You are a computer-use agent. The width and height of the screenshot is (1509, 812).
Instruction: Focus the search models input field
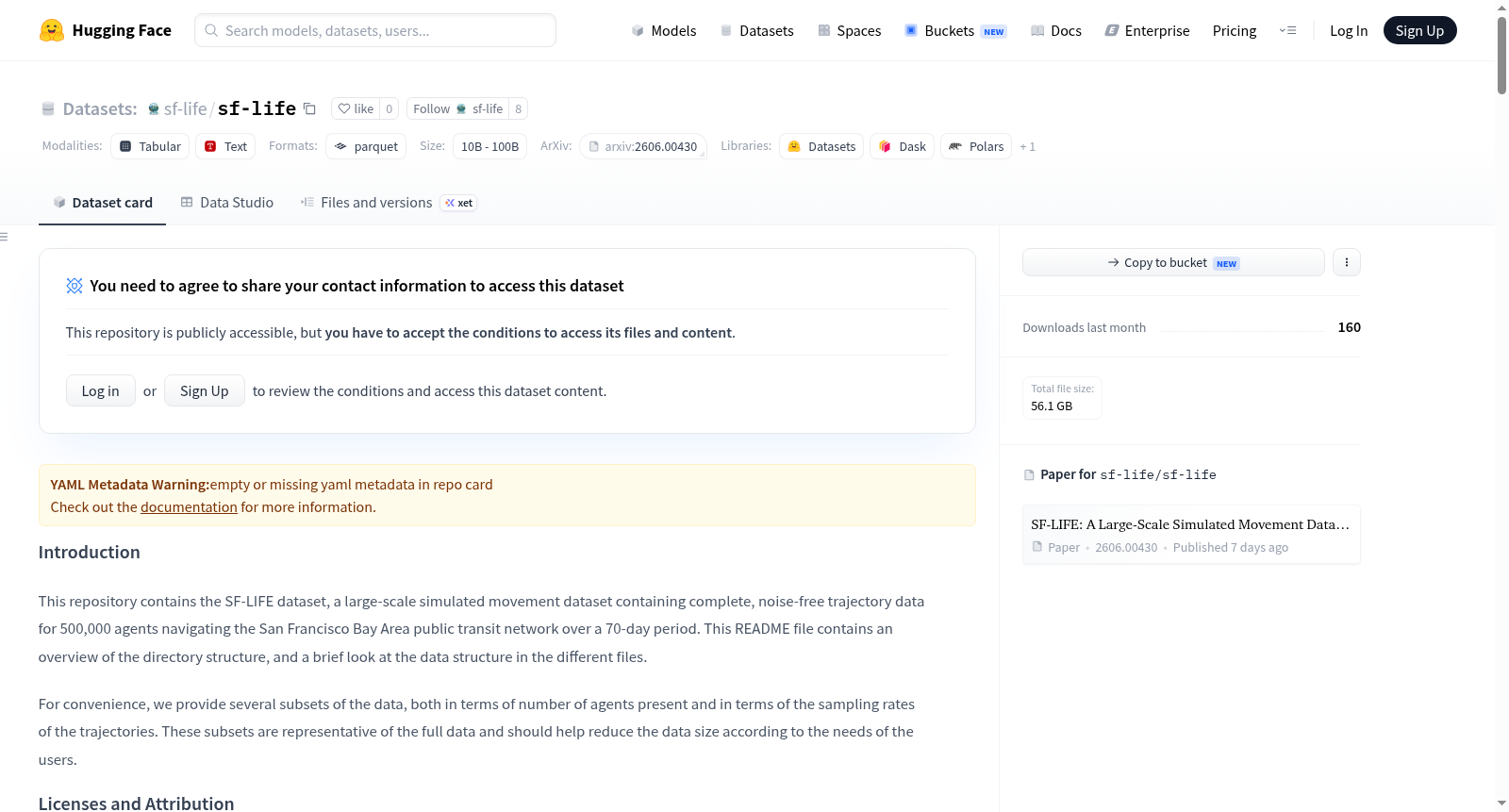pyautogui.click(x=375, y=30)
